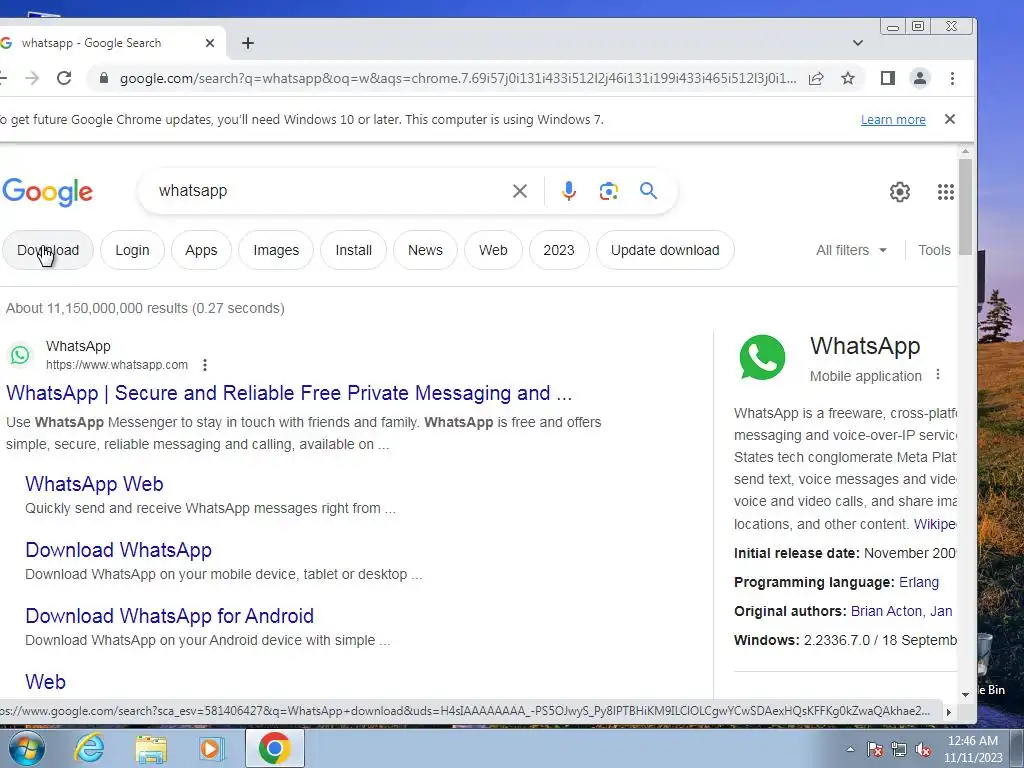Viewport: 1024px width, 768px height.
Task: Open the WhatsApp Web sitelink
Action: [94, 484]
